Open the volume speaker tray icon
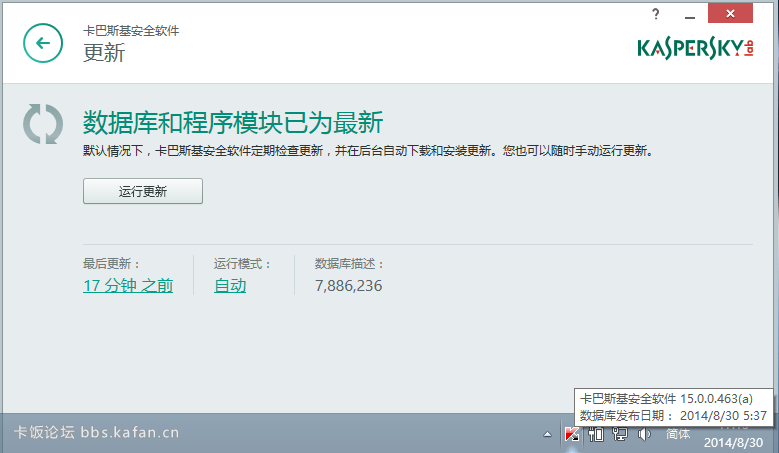This screenshot has width=779, height=453. 644,434
